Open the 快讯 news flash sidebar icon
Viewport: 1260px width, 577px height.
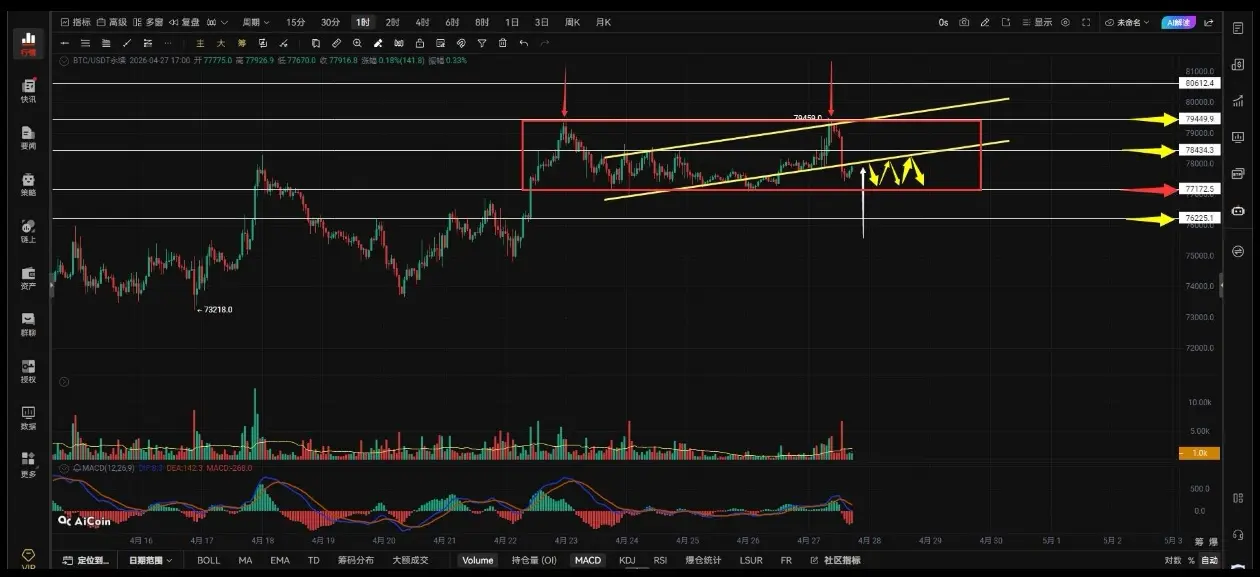(x=28, y=91)
